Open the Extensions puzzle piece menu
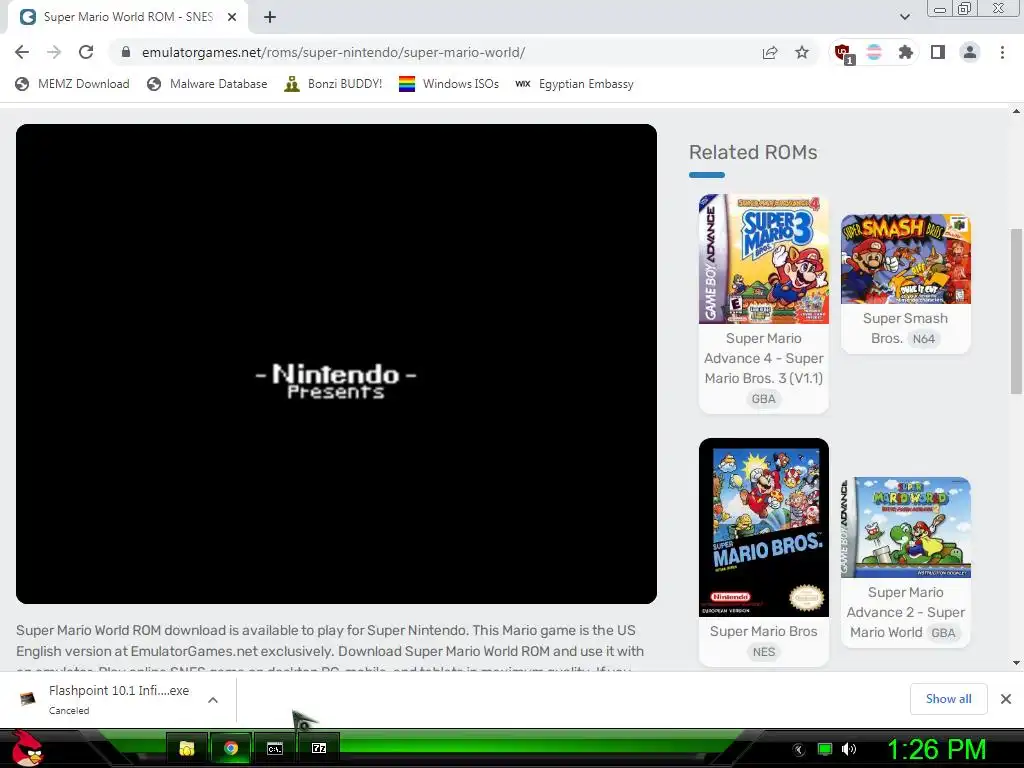Image resolution: width=1024 pixels, height=768 pixels. coord(905,52)
